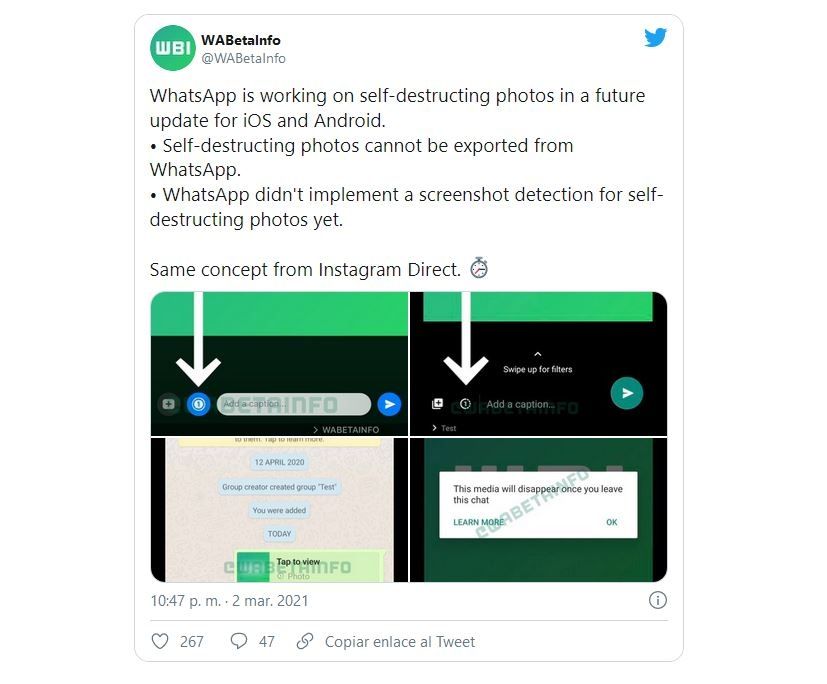Image resolution: width=827 pixels, height=684 pixels.
Task: Click the WABetaInfo display name
Action: click(241, 40)
